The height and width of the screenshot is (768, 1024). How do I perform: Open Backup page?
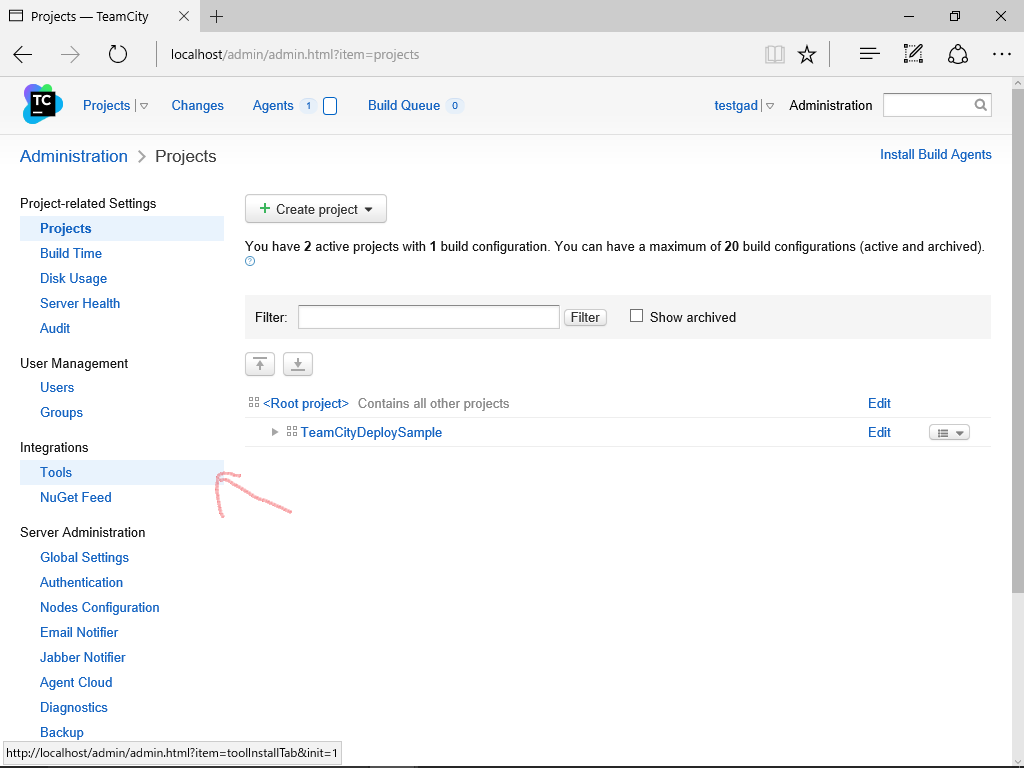tap(61, 733)
